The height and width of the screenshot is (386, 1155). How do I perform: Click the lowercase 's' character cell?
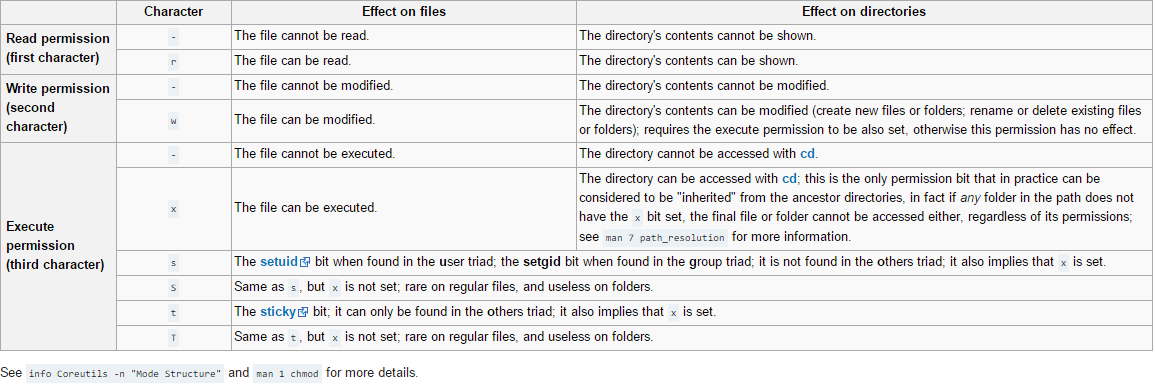click(174, 263)
